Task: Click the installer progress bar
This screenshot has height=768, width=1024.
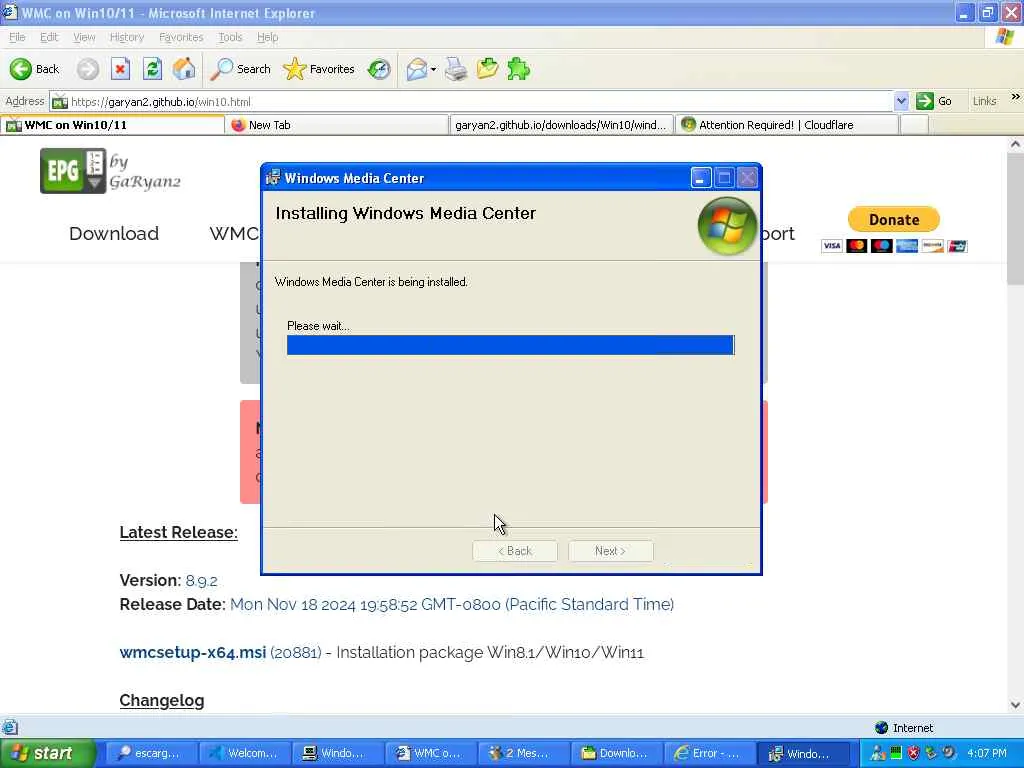Action: [511, 345]
